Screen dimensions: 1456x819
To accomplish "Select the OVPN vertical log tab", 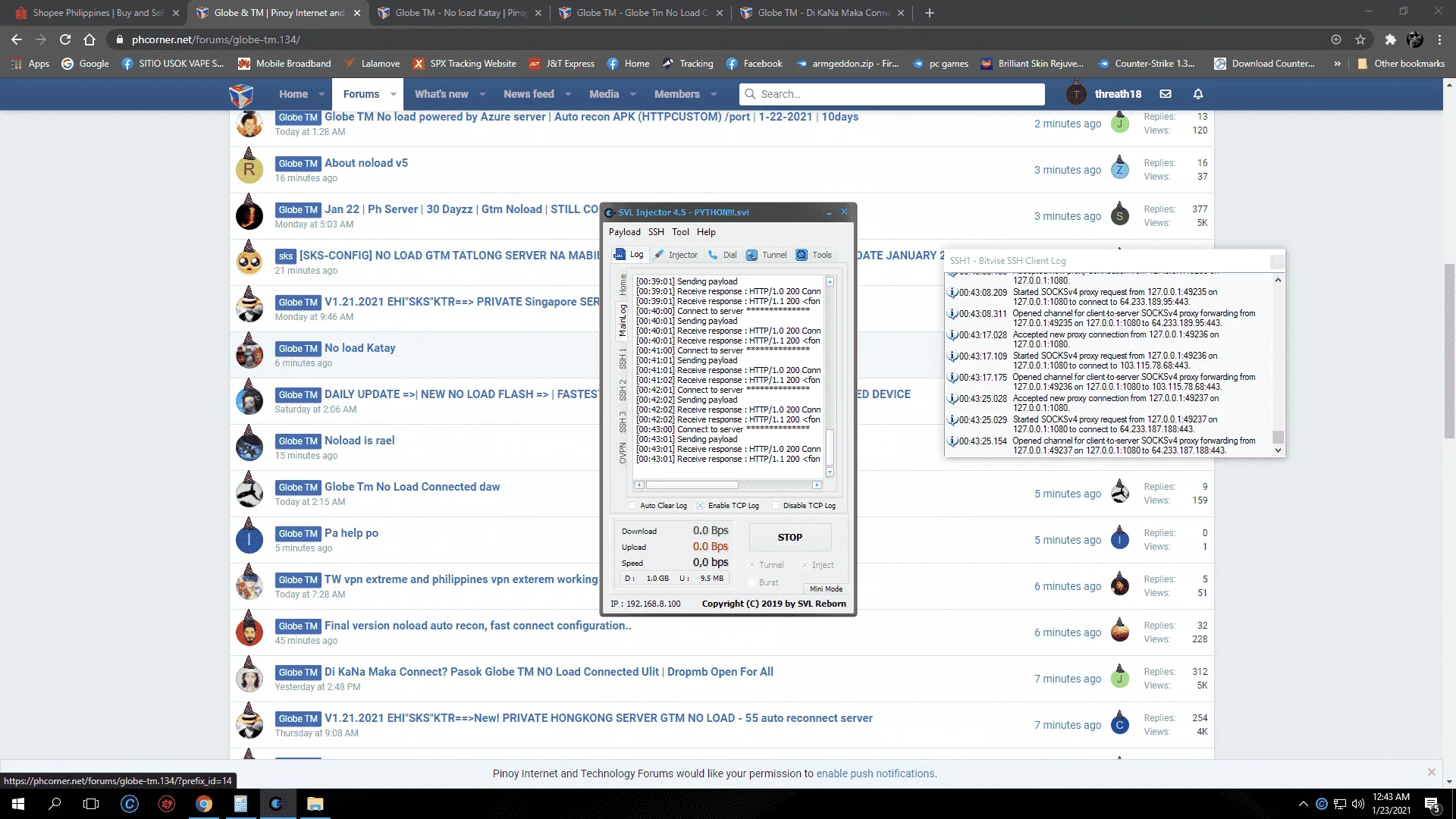I will [623, 453].
